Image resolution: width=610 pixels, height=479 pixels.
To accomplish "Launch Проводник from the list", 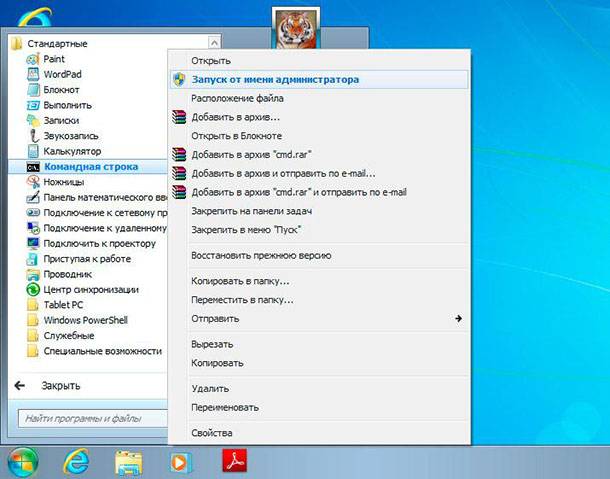I will (59, 274).
